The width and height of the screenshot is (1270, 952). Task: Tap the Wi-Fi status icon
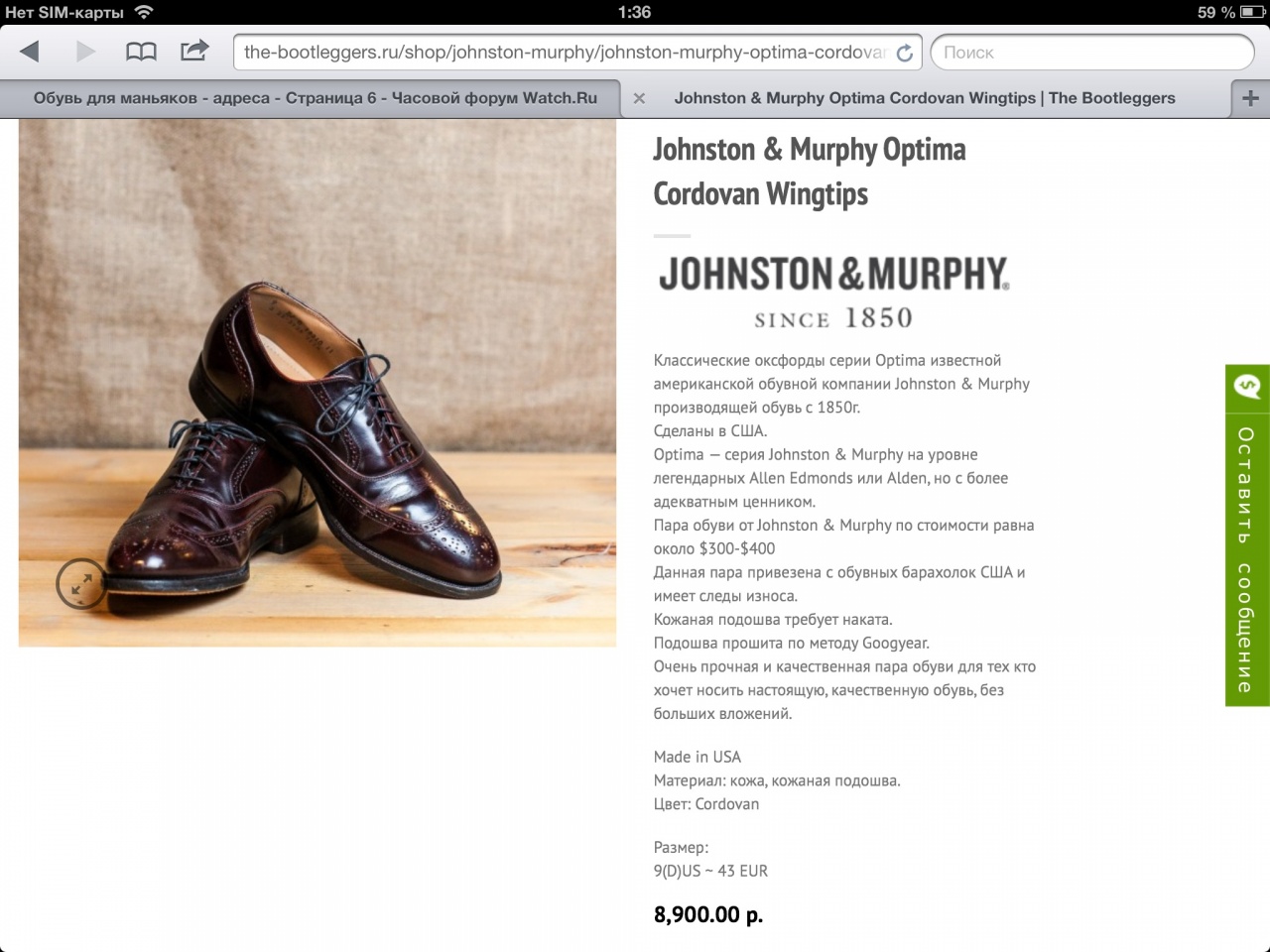click(x=145, y=12)
